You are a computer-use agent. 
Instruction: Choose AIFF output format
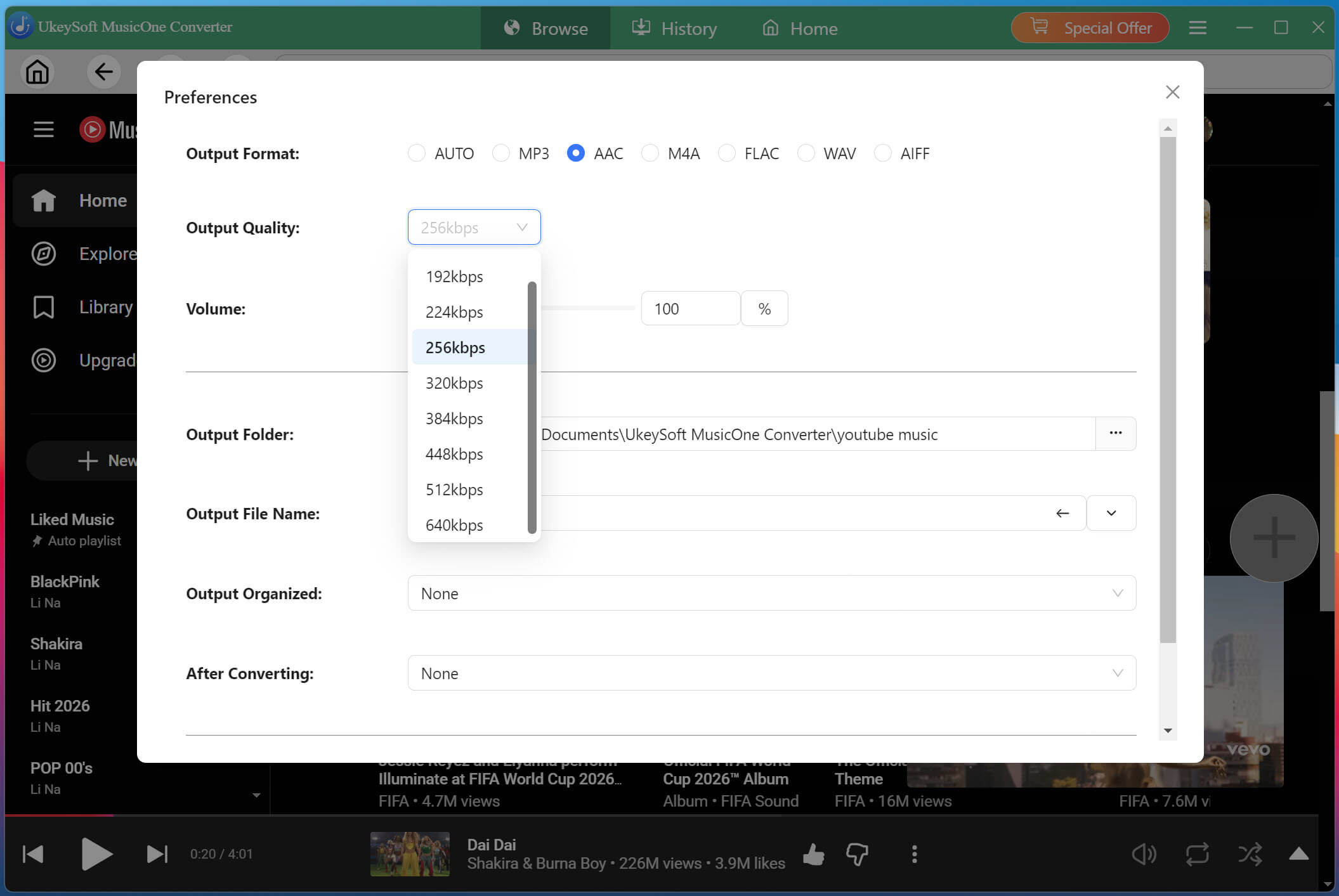(x=883, y=153)
